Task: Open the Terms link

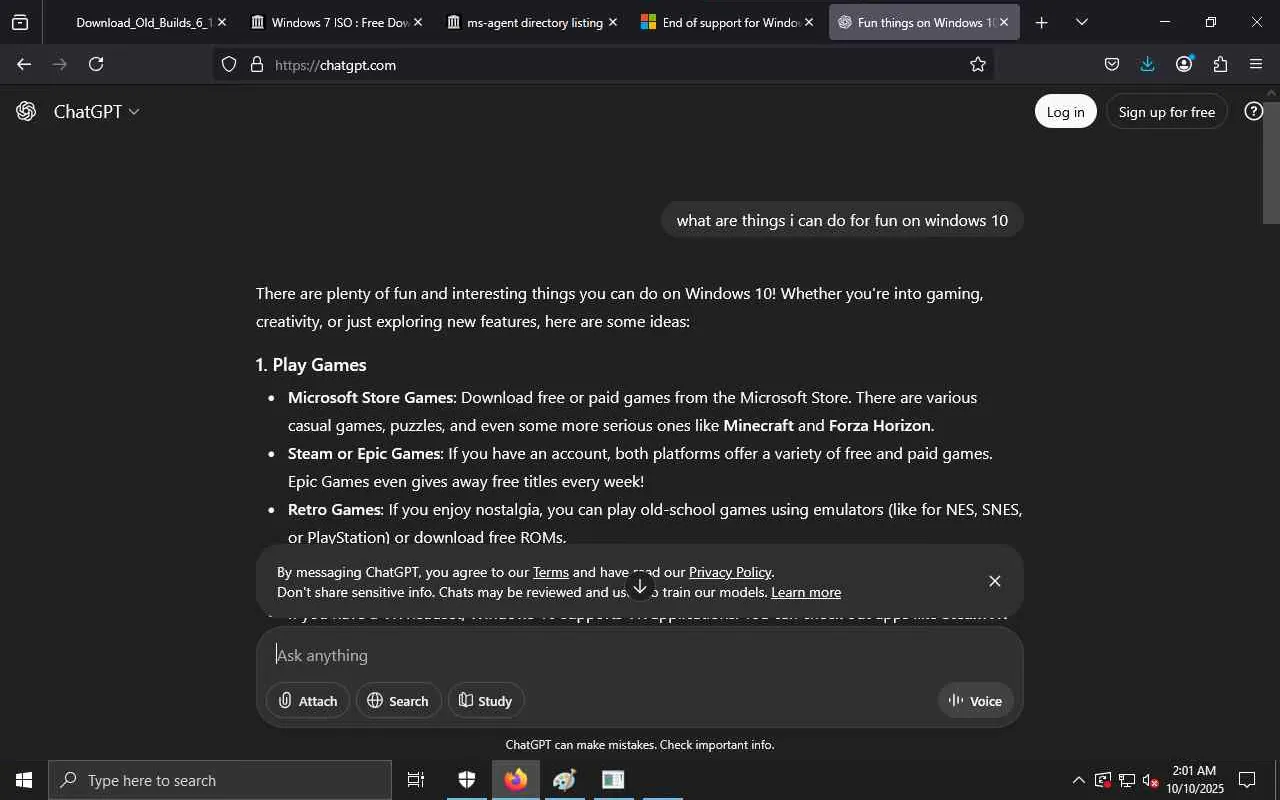Action: click(551, 572)
